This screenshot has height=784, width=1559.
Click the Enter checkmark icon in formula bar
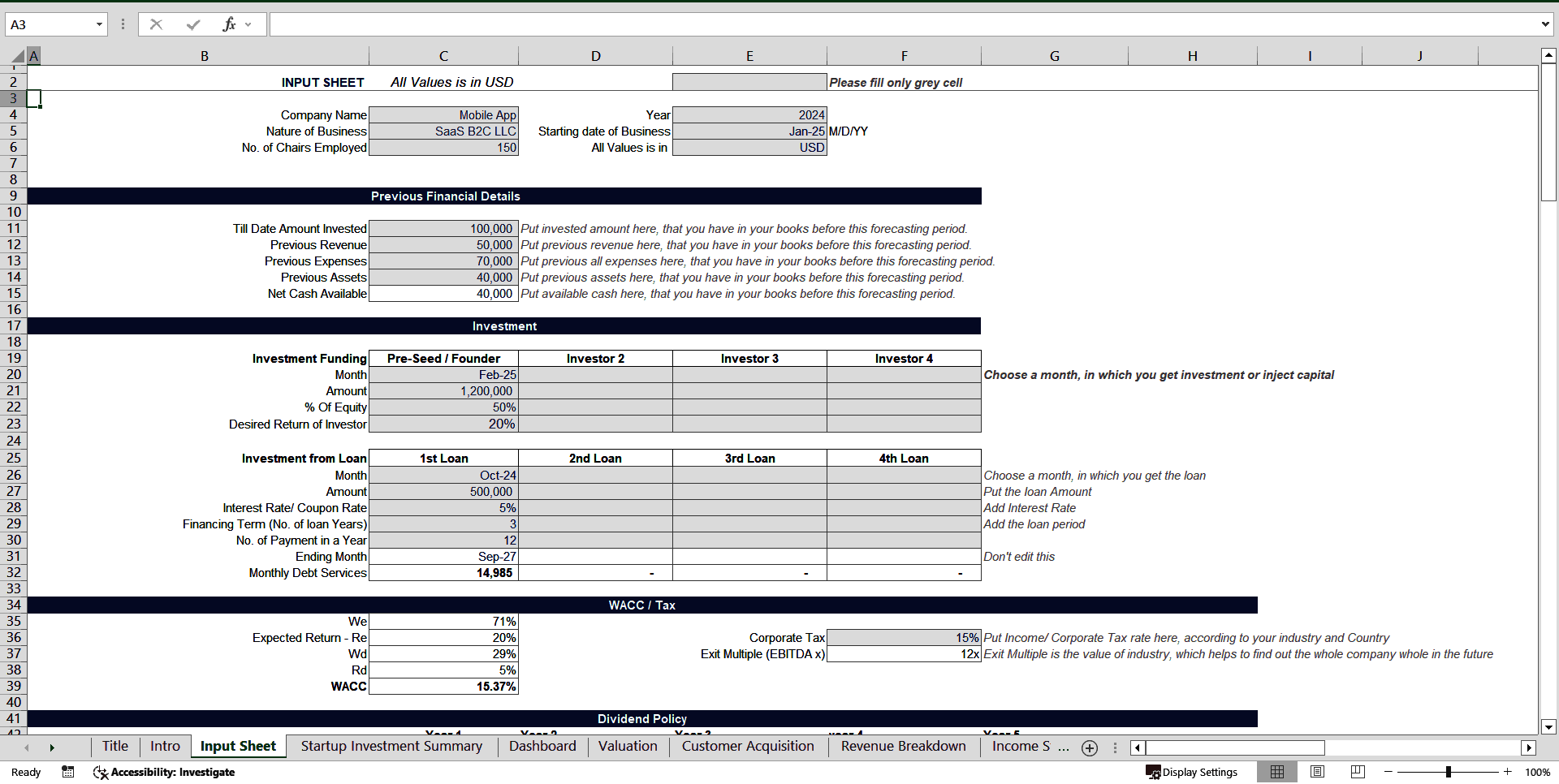pos(192,24)
